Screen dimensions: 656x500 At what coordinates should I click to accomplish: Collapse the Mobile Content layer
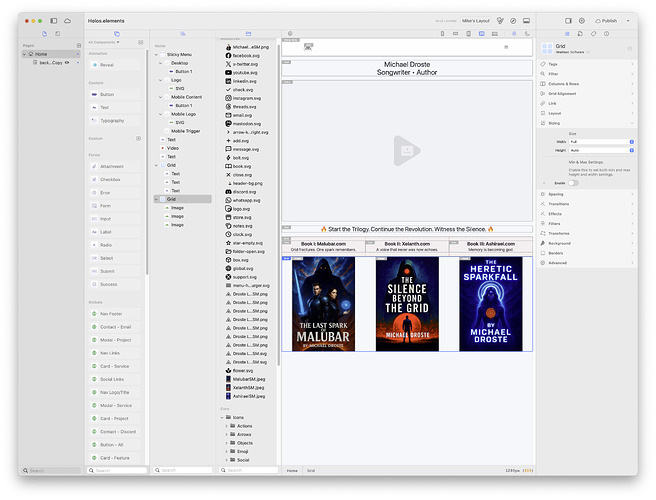click(x=161, y=97)
